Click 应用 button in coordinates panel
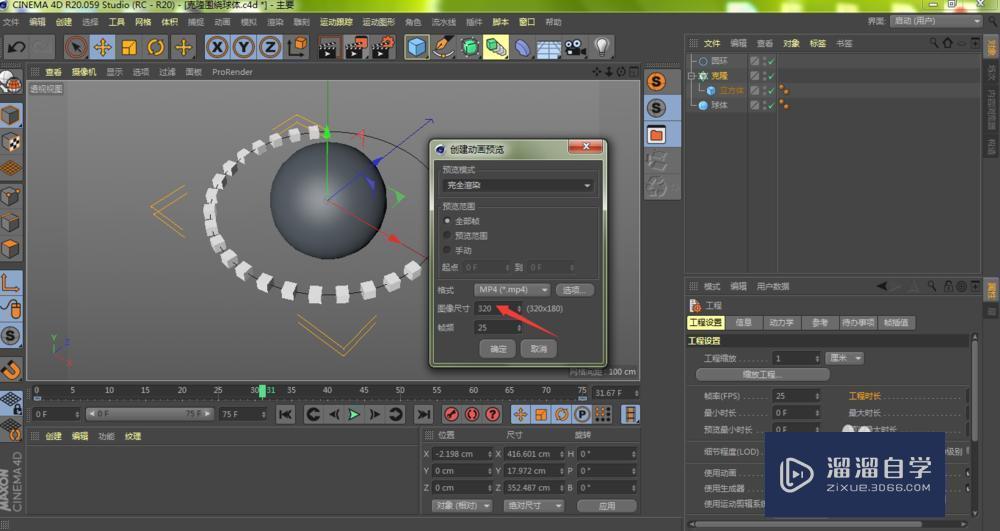 click(x=607, y=506)
